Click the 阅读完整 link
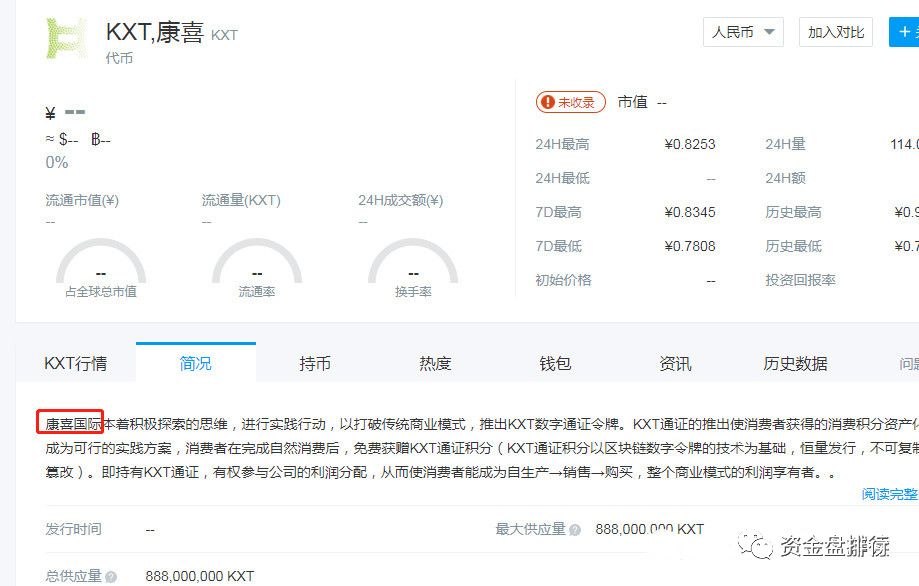Screen dimensions: 919x586 [x=890, y=494]
